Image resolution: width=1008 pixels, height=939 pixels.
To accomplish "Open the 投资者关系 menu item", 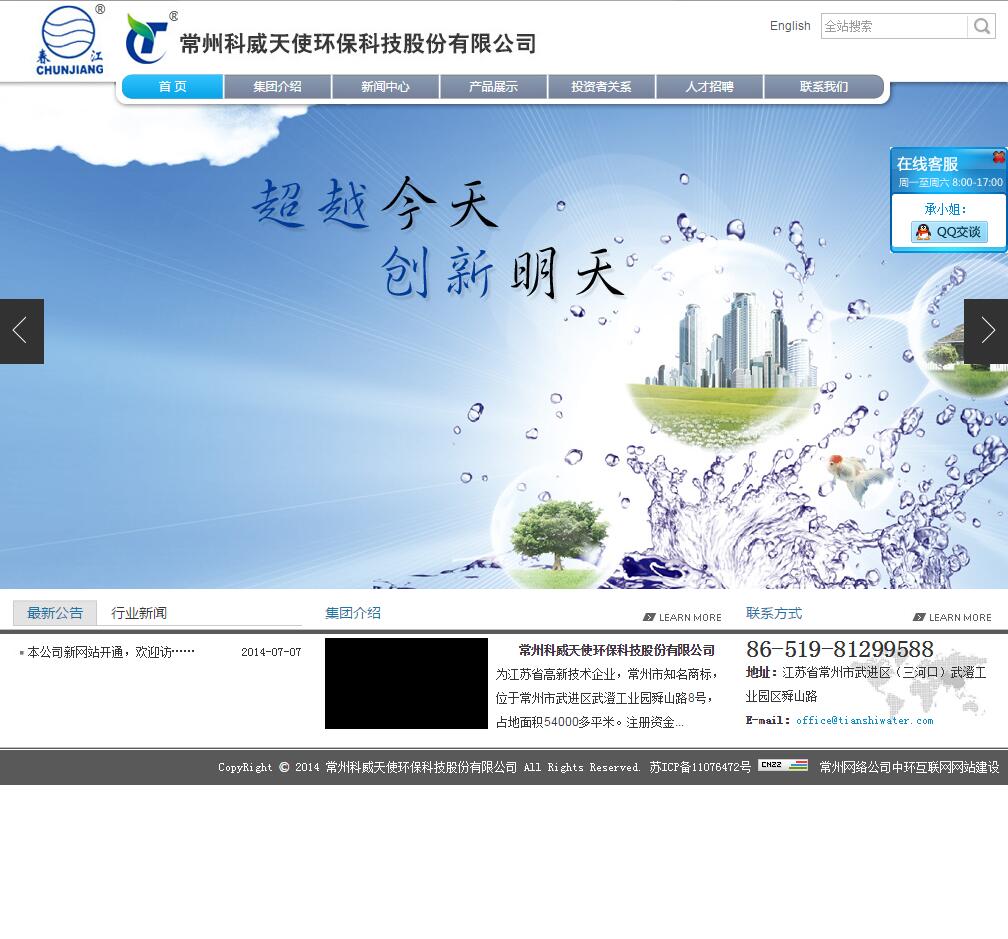I will click(x=601, y=87).
